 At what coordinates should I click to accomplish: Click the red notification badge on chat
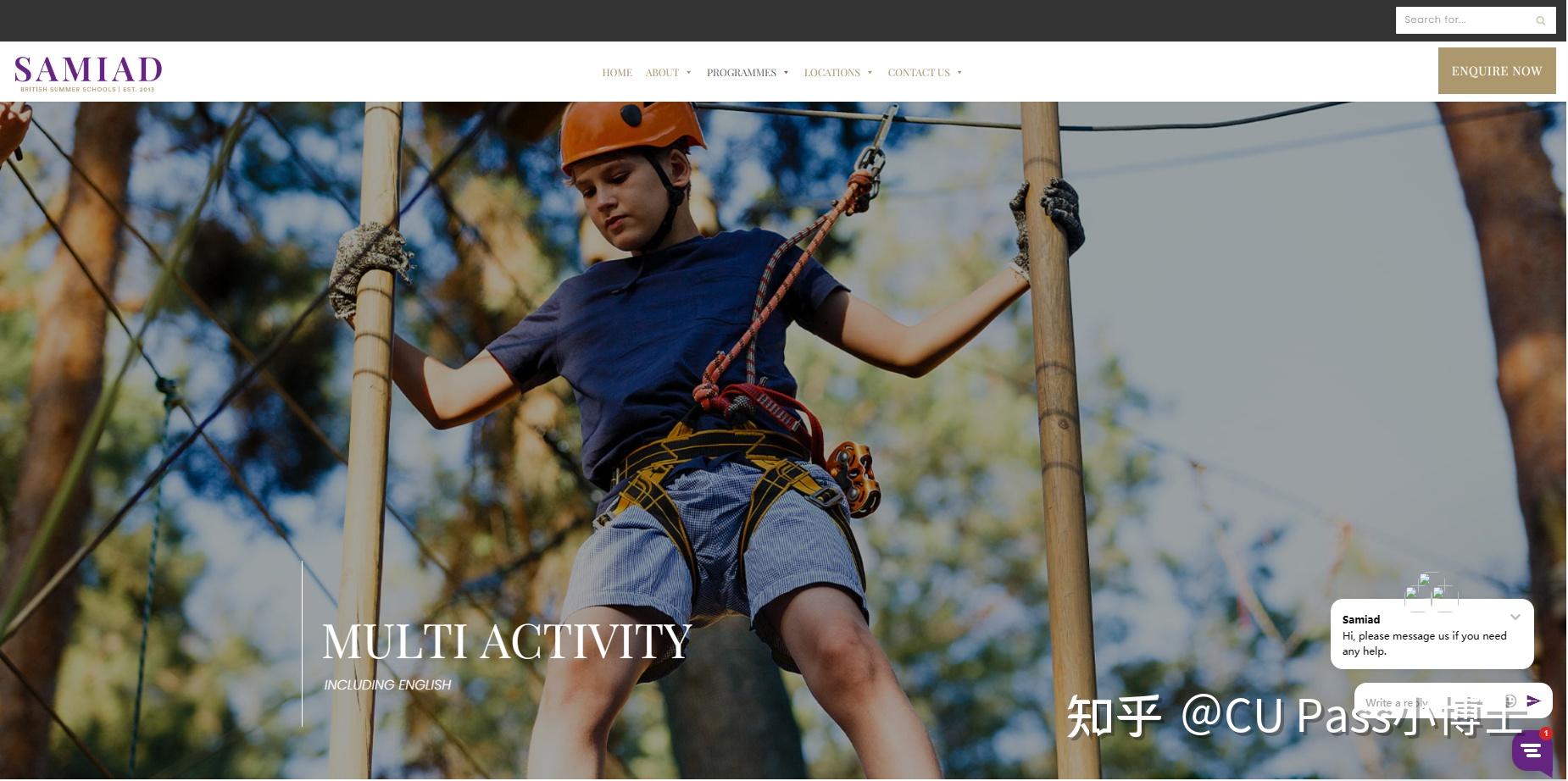1546,734
